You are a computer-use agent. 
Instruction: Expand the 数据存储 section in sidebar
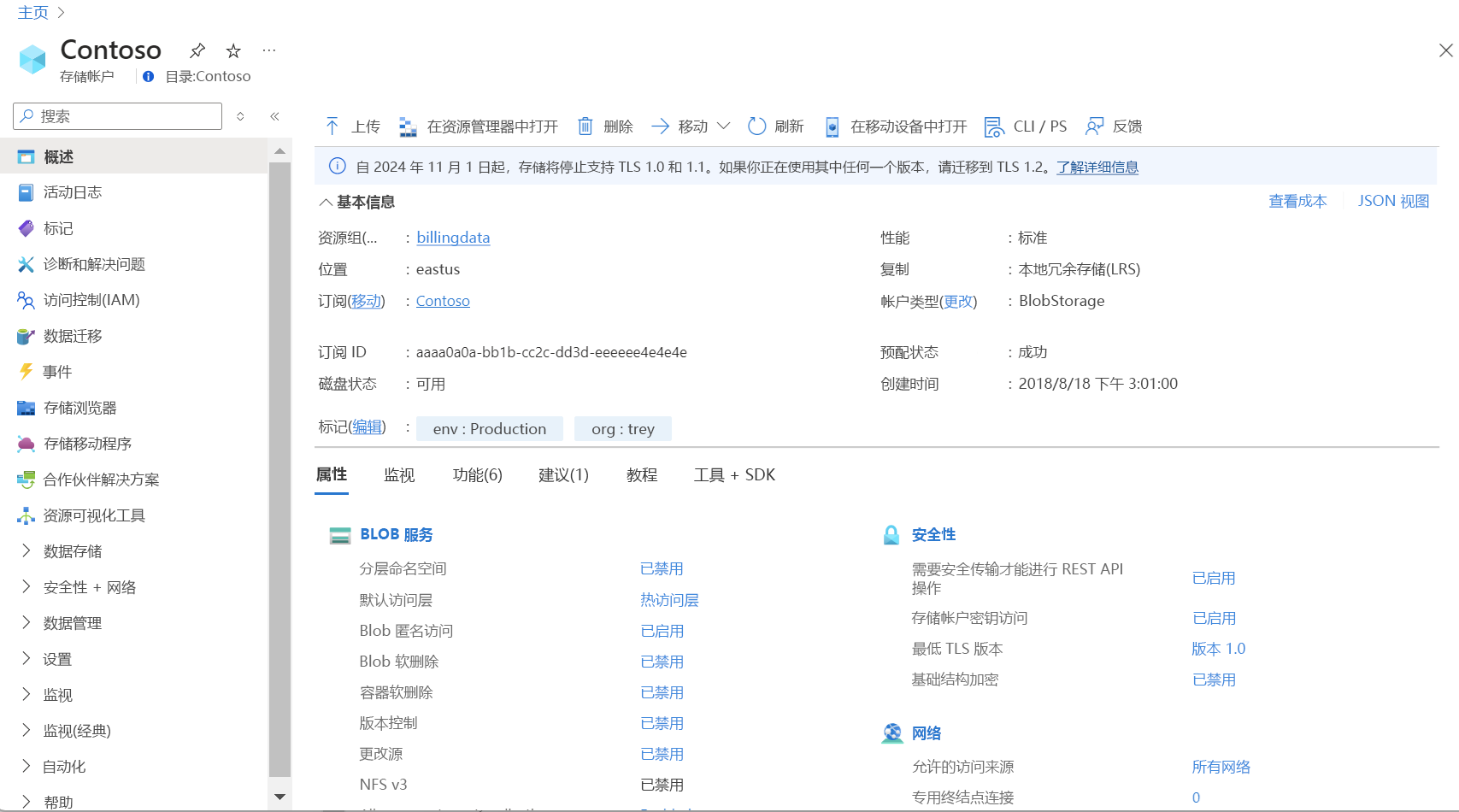[26, 551]
